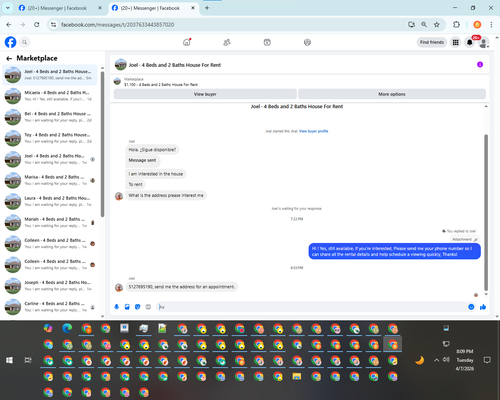Open the emoji picker in composer
Viewport: 500px width, 400px height.
coord(471,307)
